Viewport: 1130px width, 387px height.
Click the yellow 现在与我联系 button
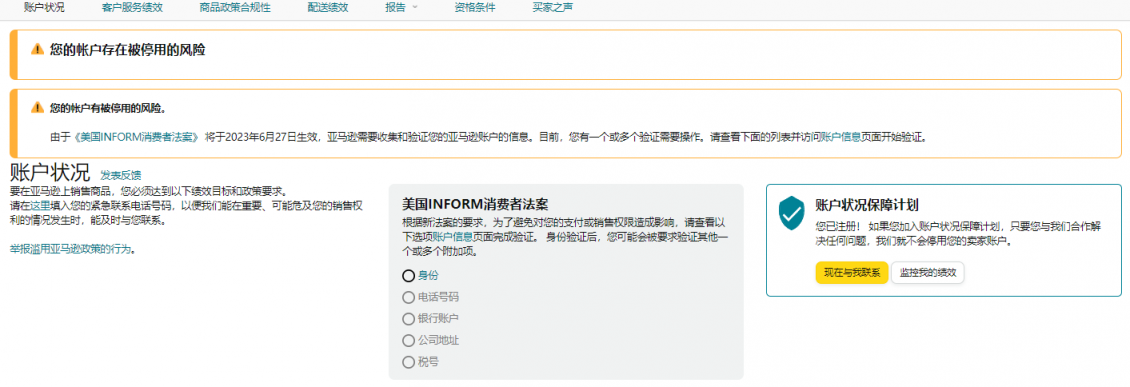(x=852, y=273)
